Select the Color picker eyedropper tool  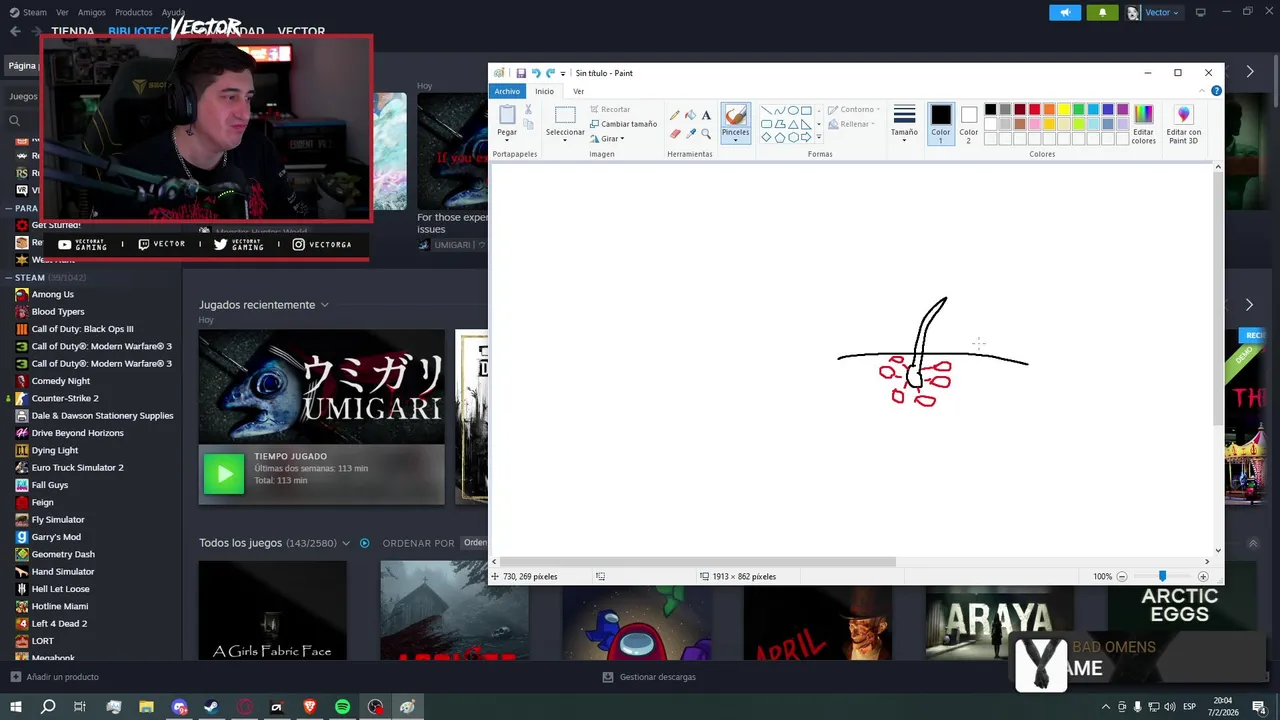point(690,133)
